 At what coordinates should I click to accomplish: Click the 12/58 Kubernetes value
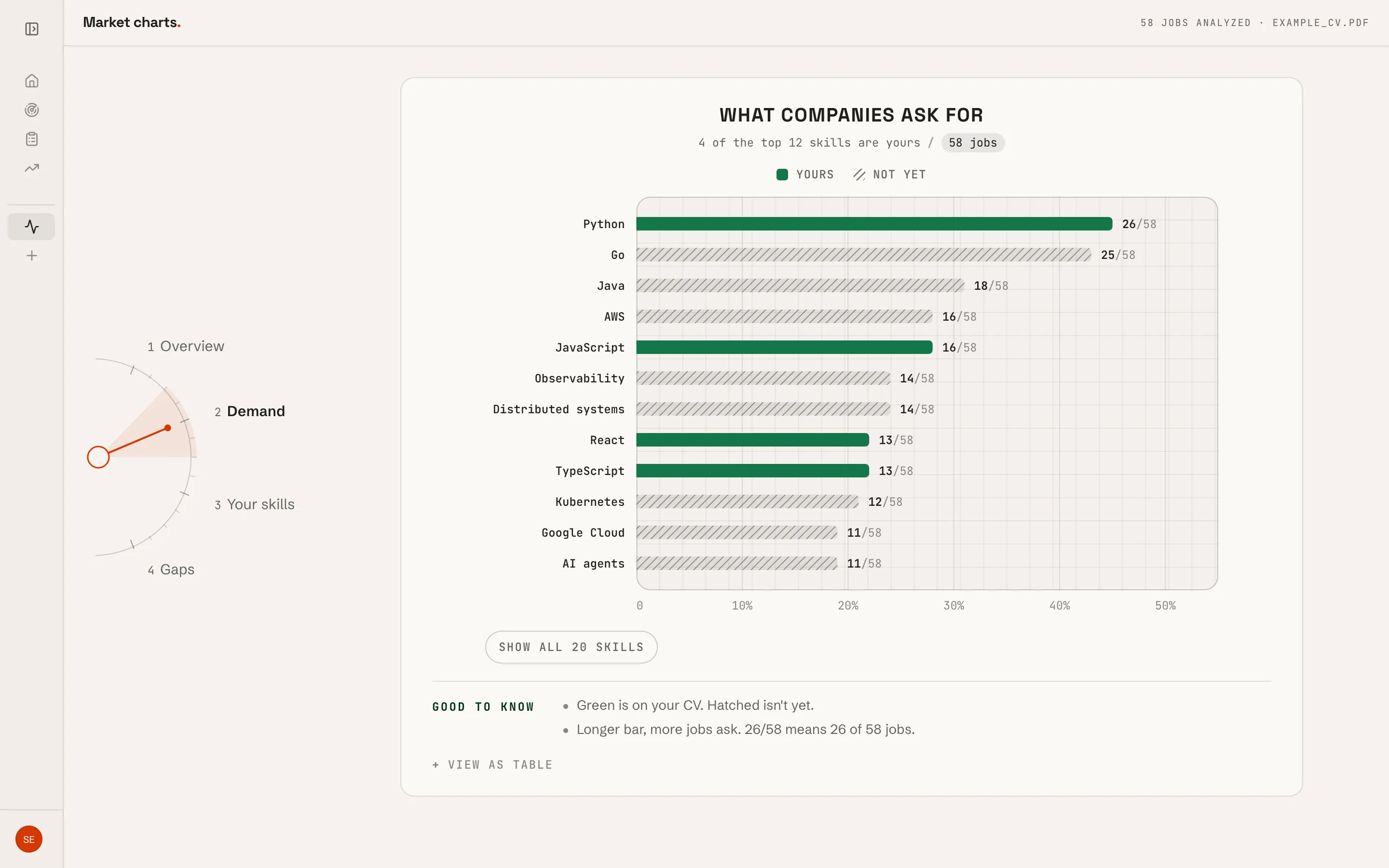click(885, 502)
